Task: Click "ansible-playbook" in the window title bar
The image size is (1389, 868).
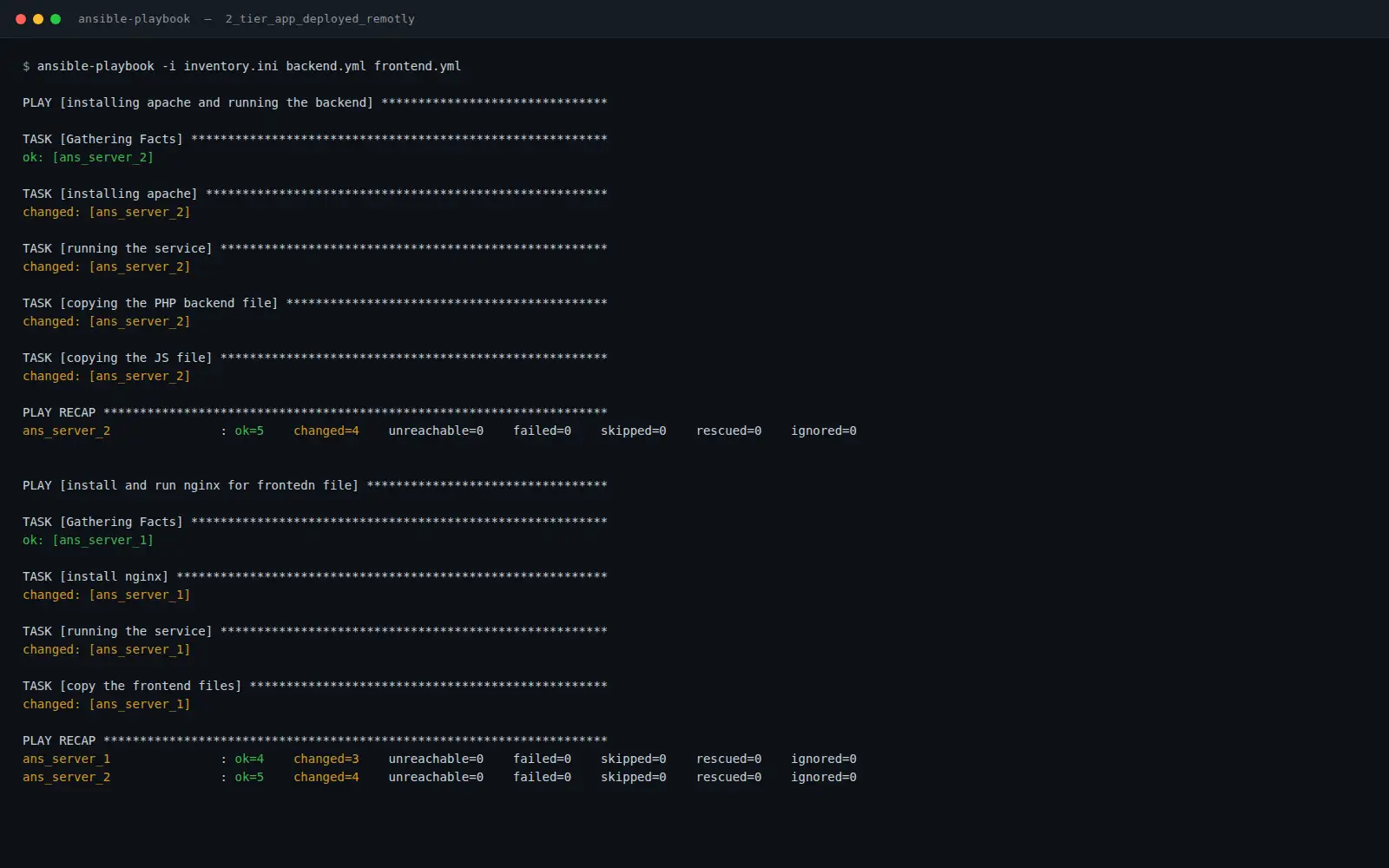Action: tap(134, 19)
